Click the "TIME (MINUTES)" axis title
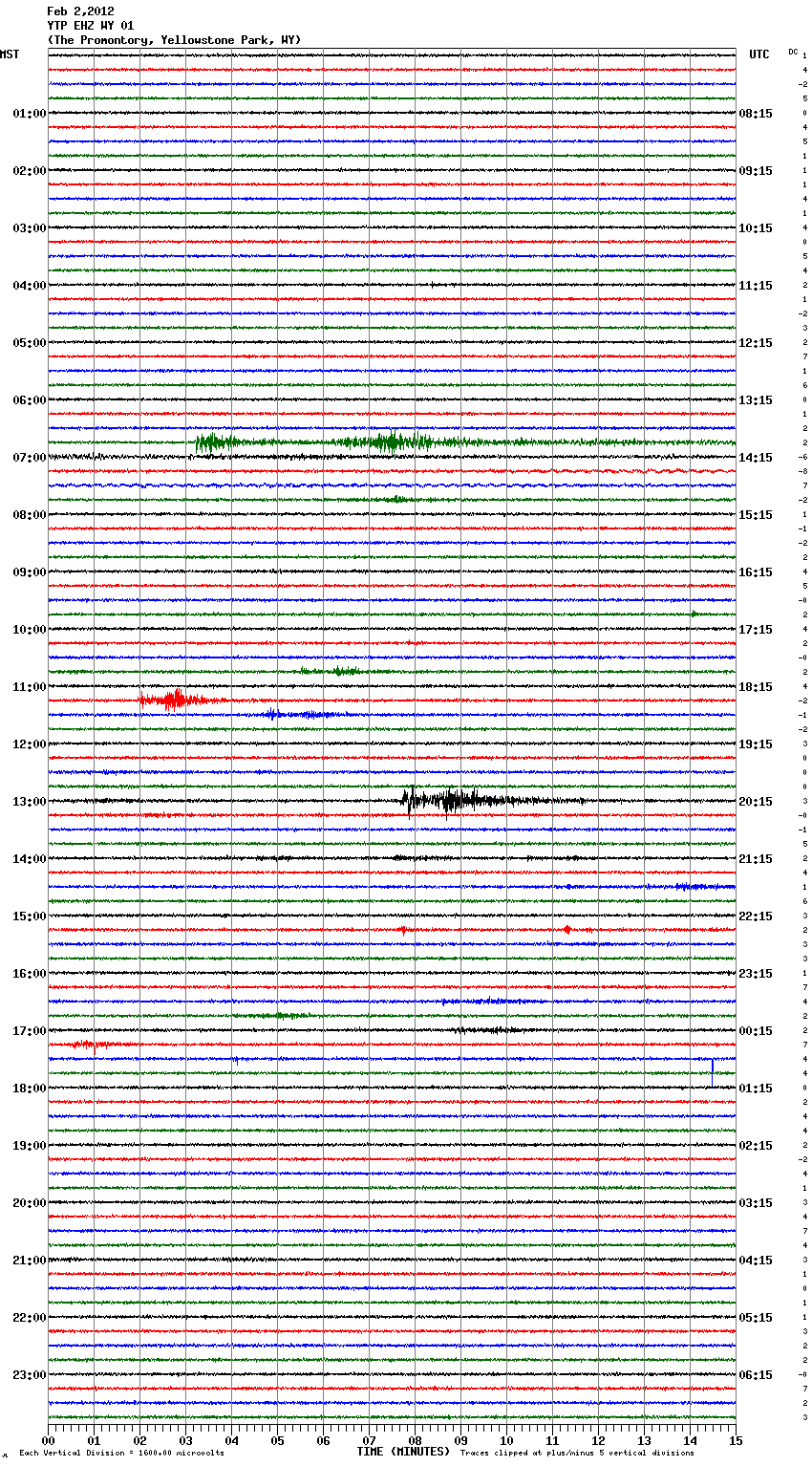 pos(403,1452)
